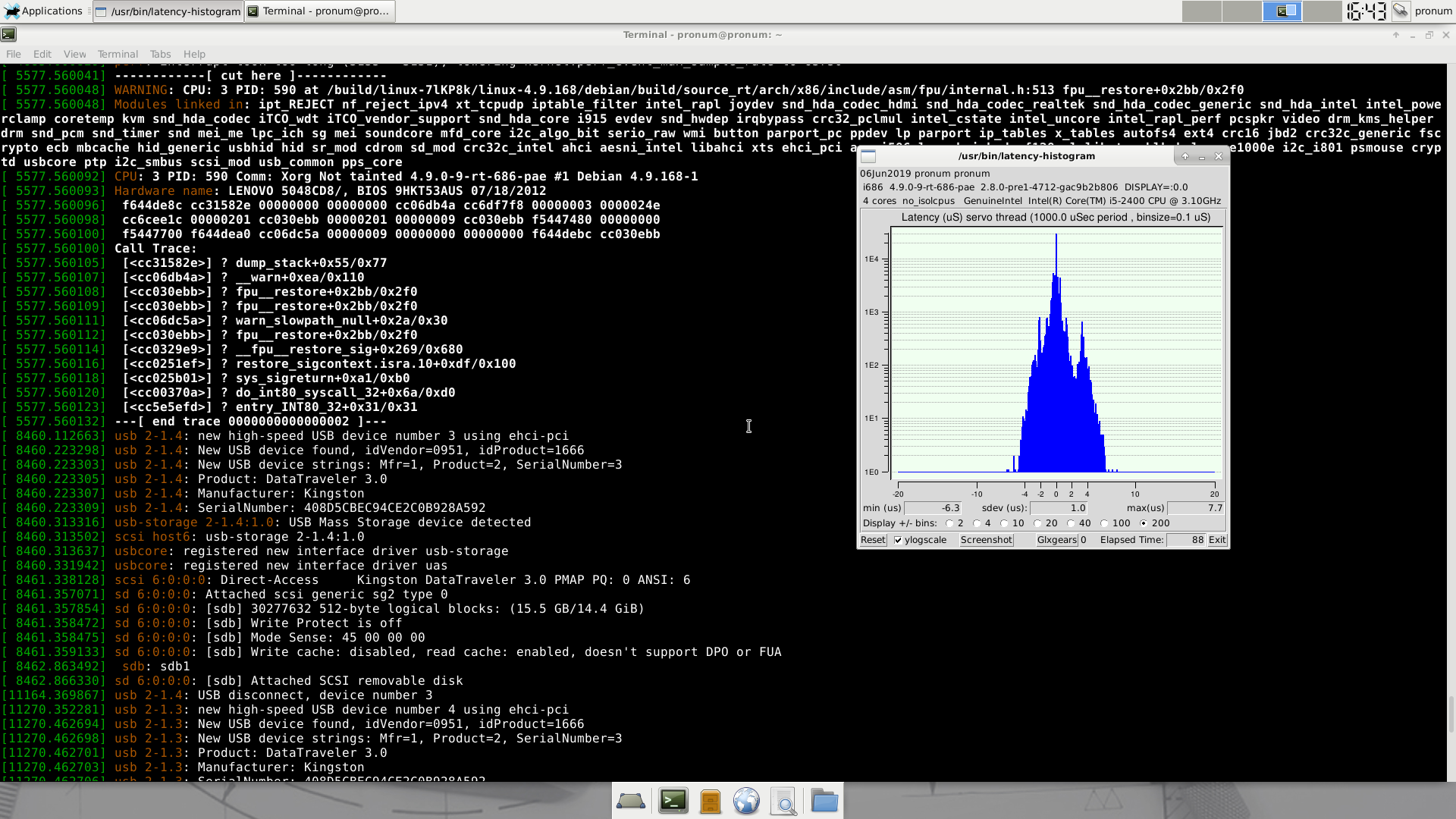Open the Application Finder magnifier dock icon

[x=784, y=801]
